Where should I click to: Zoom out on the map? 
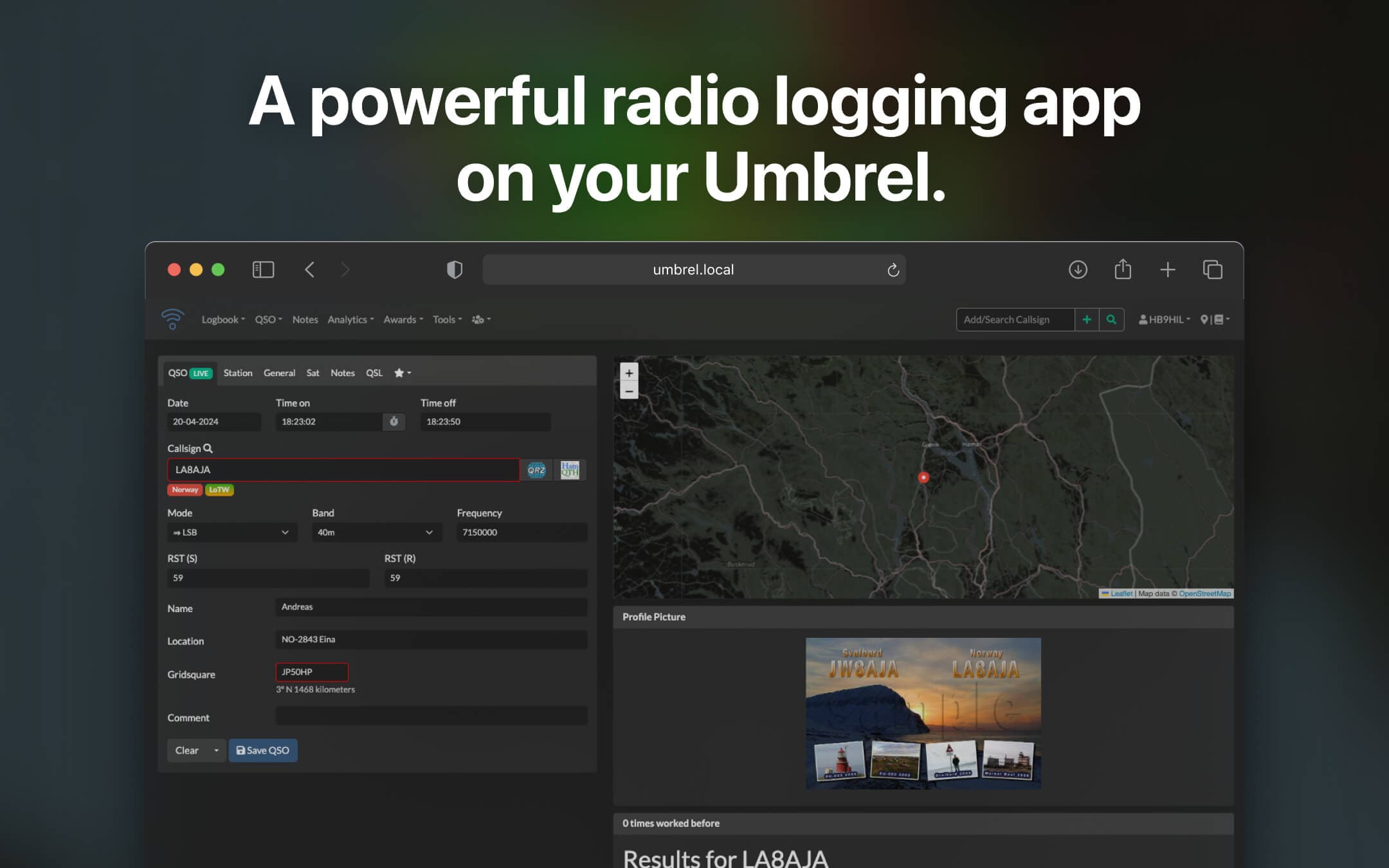pyautogui.click(x=629, y=391)
